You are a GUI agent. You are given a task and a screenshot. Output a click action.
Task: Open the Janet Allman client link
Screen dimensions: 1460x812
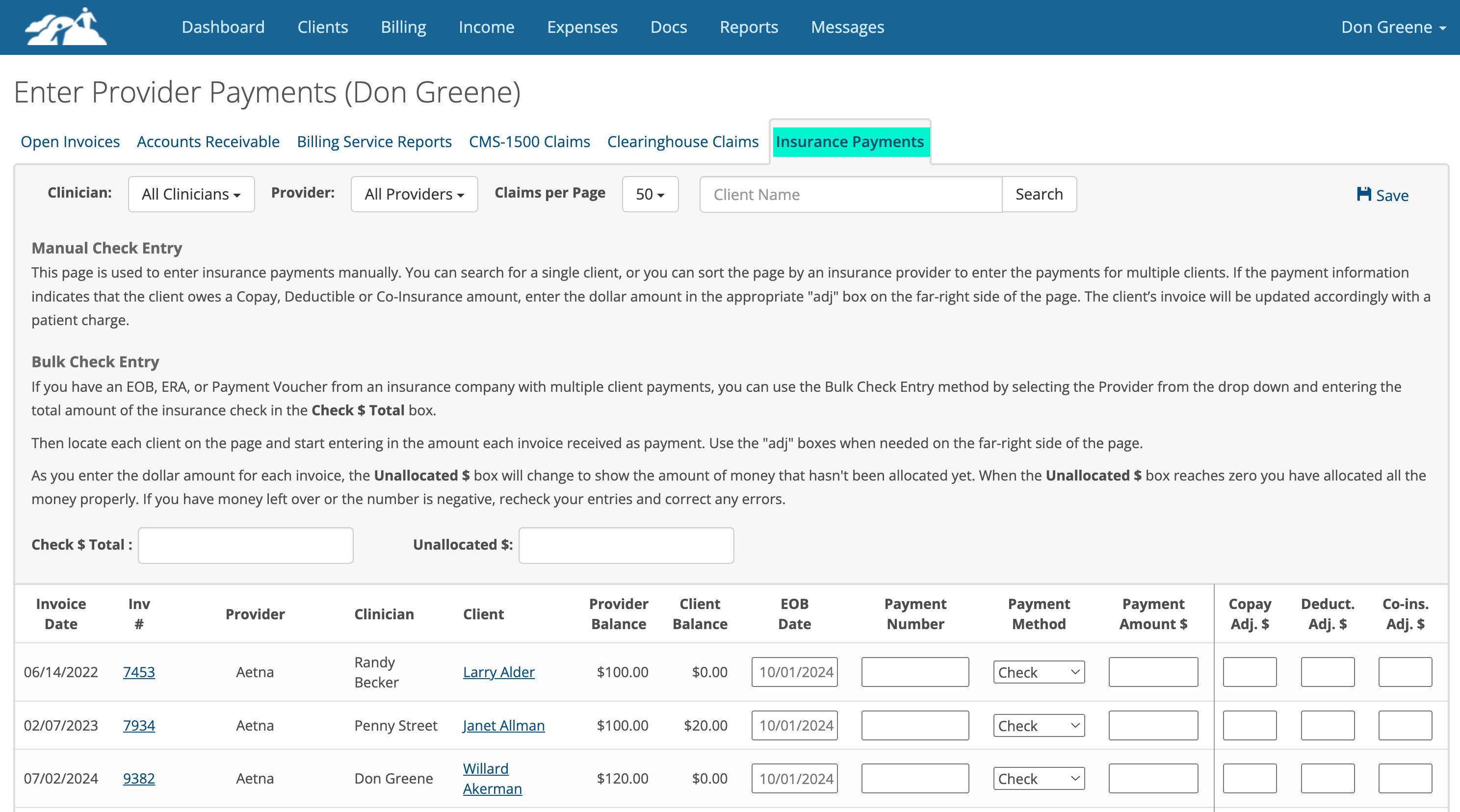tap(503, 725)
